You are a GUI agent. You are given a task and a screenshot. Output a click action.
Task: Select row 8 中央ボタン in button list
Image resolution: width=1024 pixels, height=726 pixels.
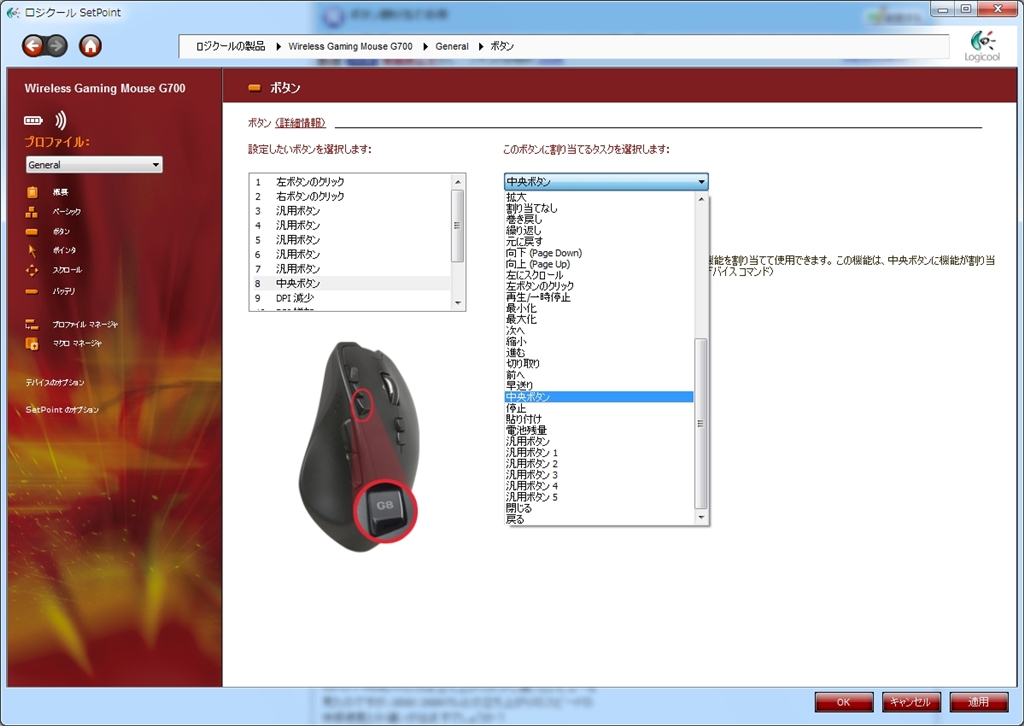click(351, 283)
